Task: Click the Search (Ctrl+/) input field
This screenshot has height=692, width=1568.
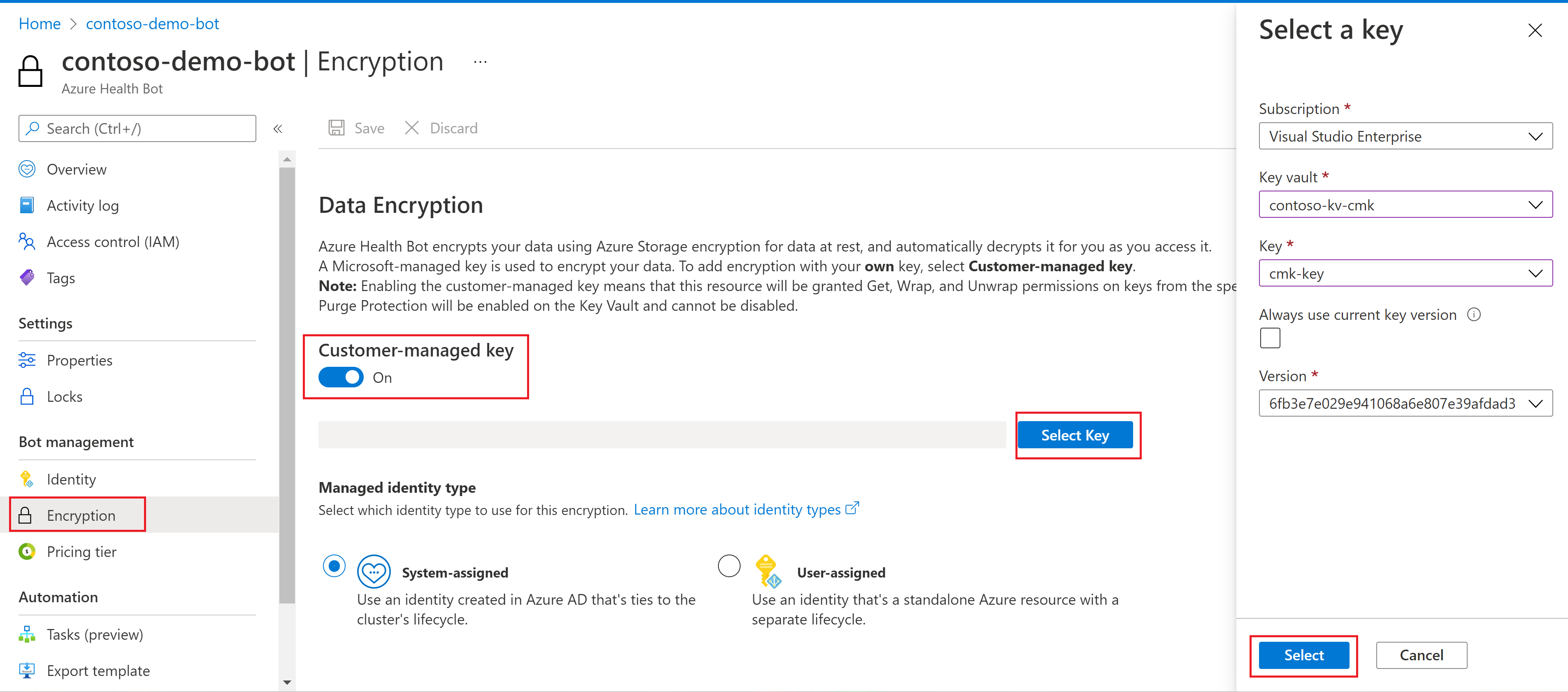Action: [137, 128]
